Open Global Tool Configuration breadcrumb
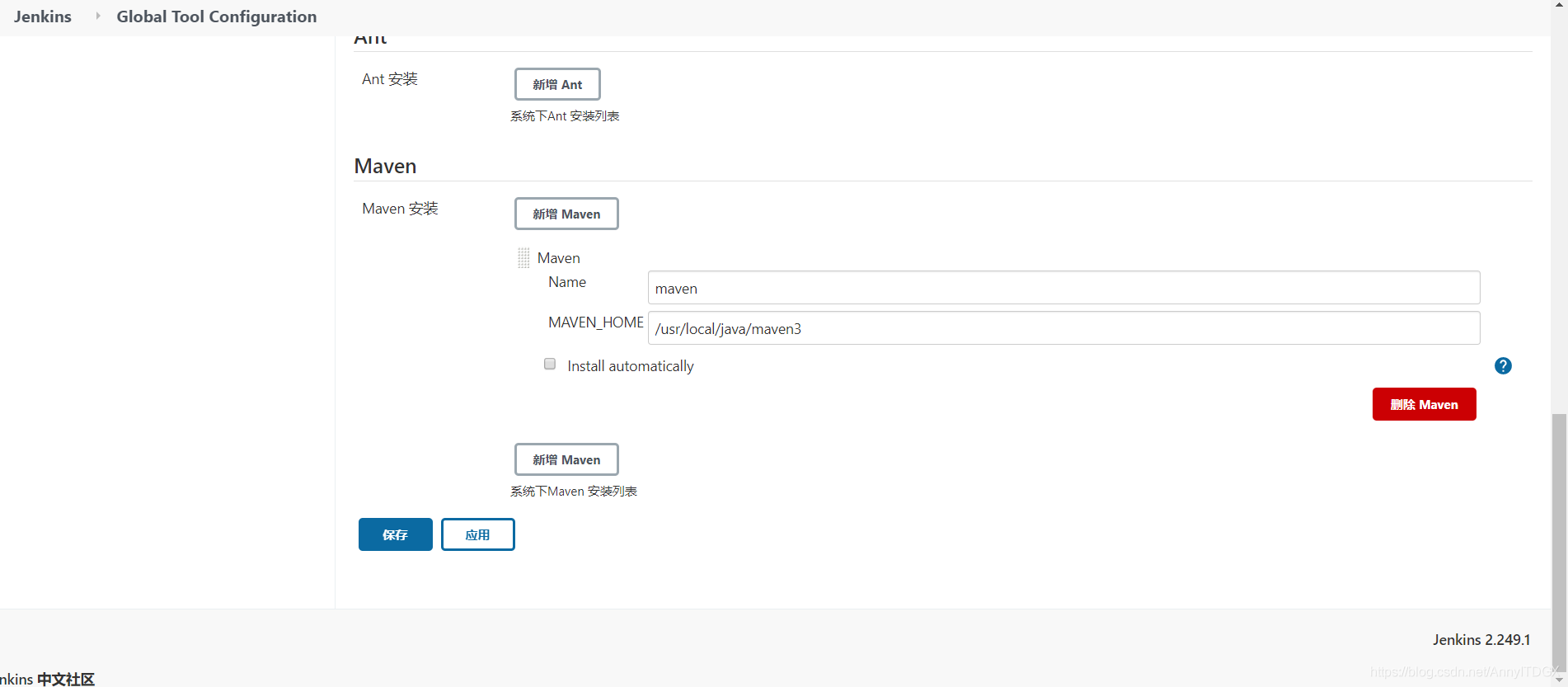Viewport: 1568px width, 687px height. pyautogui.click(x=217, y=16)
